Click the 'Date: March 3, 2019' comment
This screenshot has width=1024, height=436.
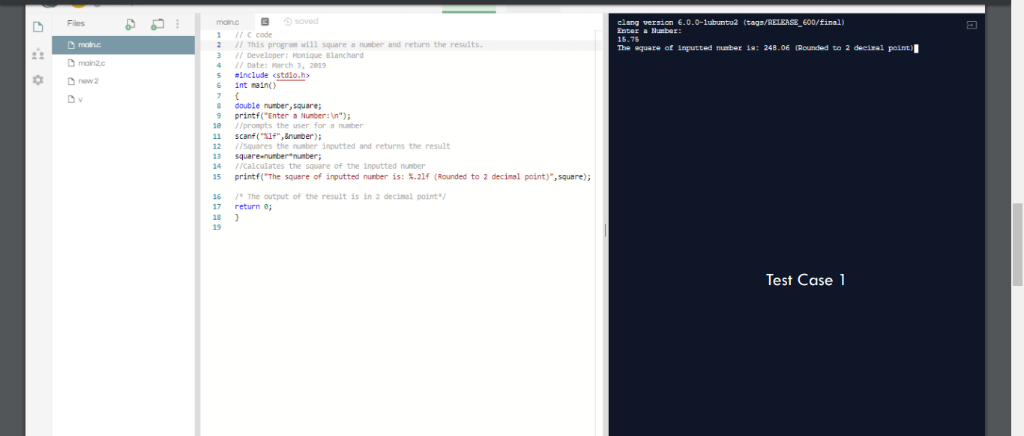click(280, 65)
